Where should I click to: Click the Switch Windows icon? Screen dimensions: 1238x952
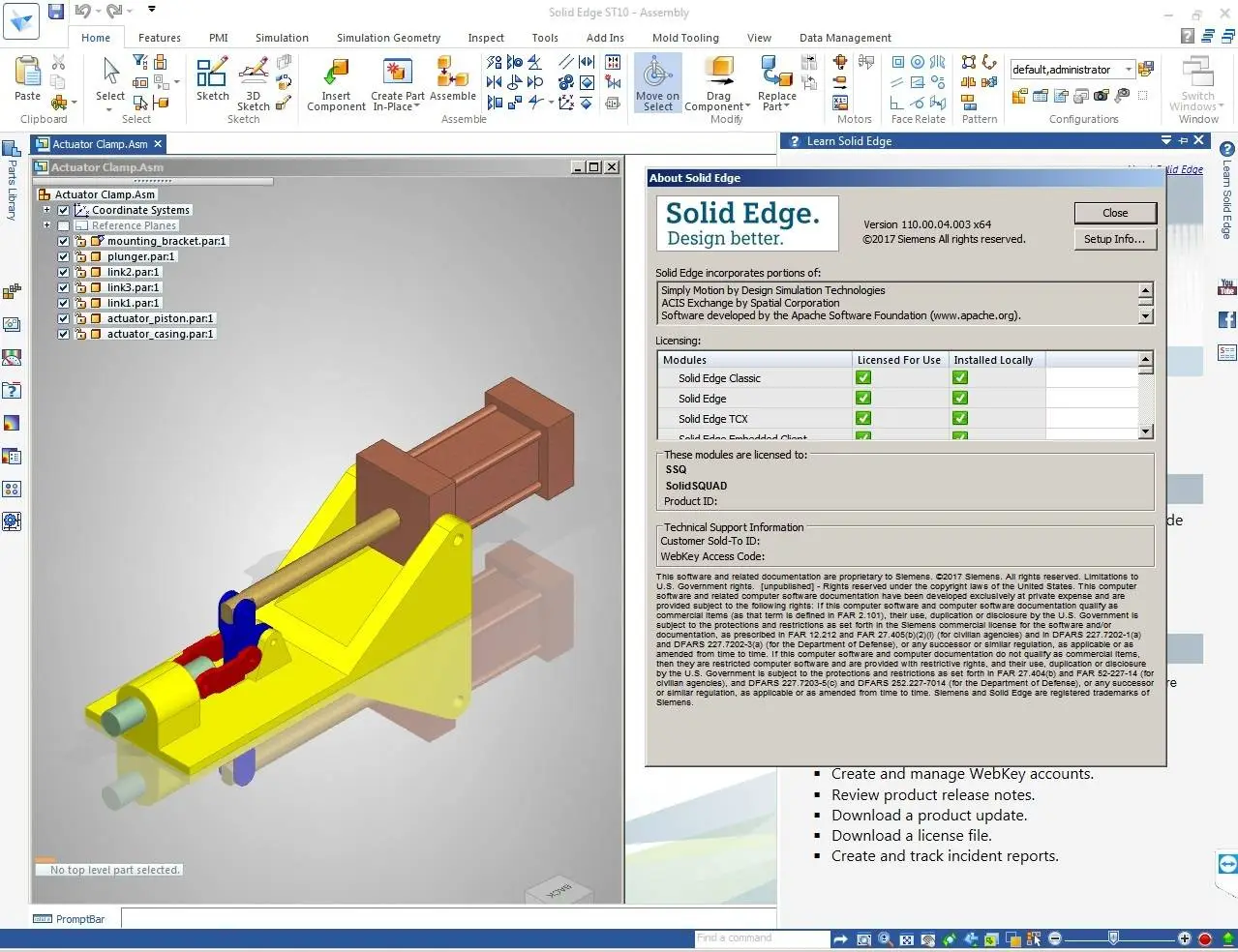click(x=1197, y=73)
